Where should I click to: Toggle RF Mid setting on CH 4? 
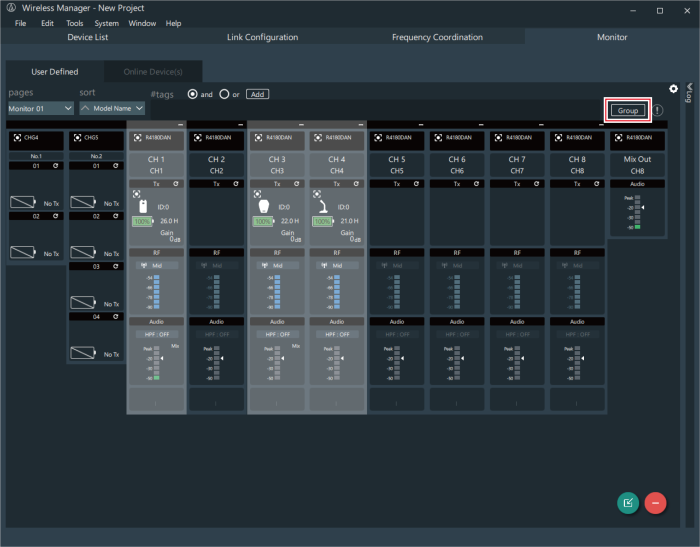click(337, 265)
